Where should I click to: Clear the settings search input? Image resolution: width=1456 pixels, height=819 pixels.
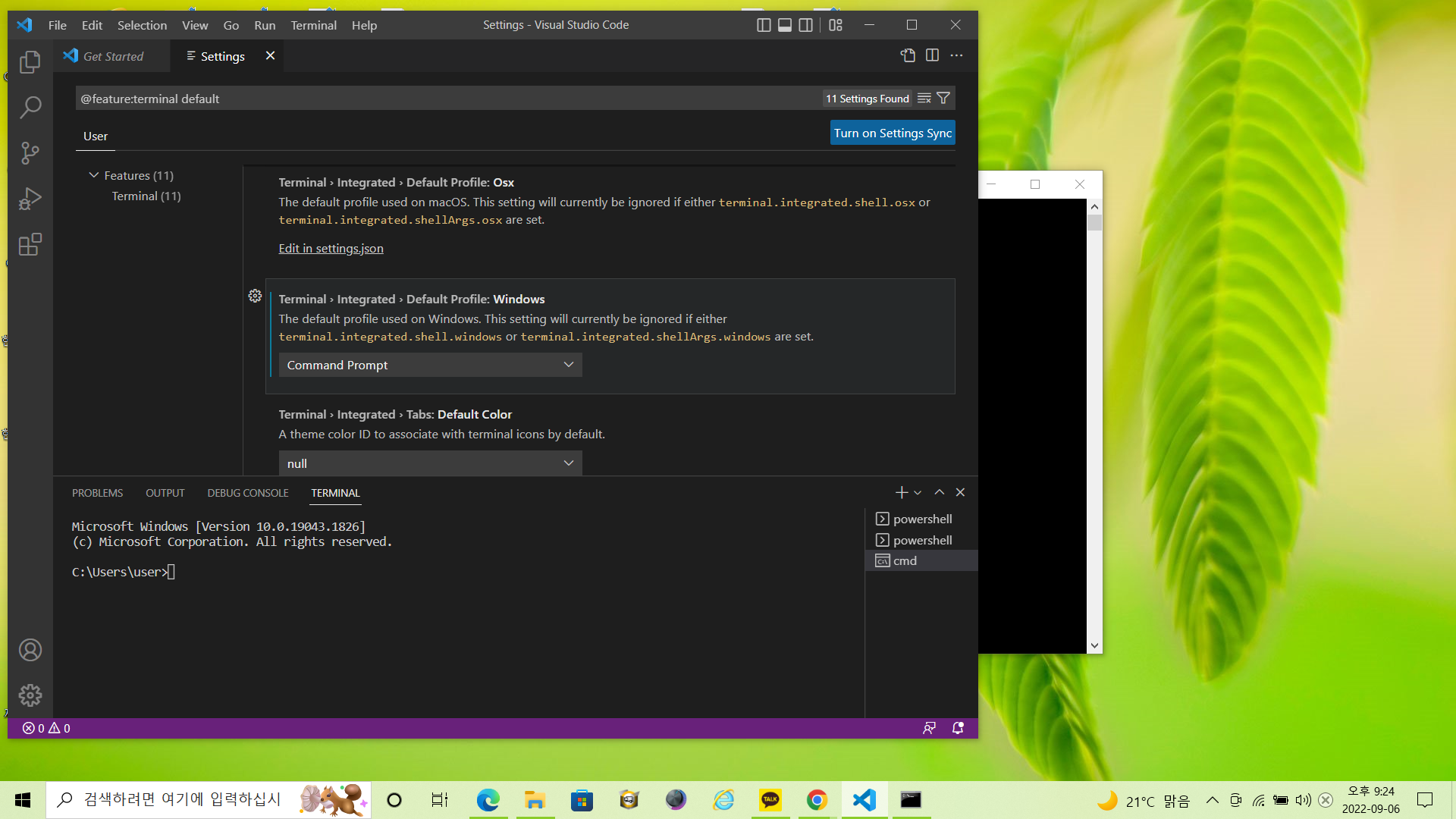click(924, 99)
